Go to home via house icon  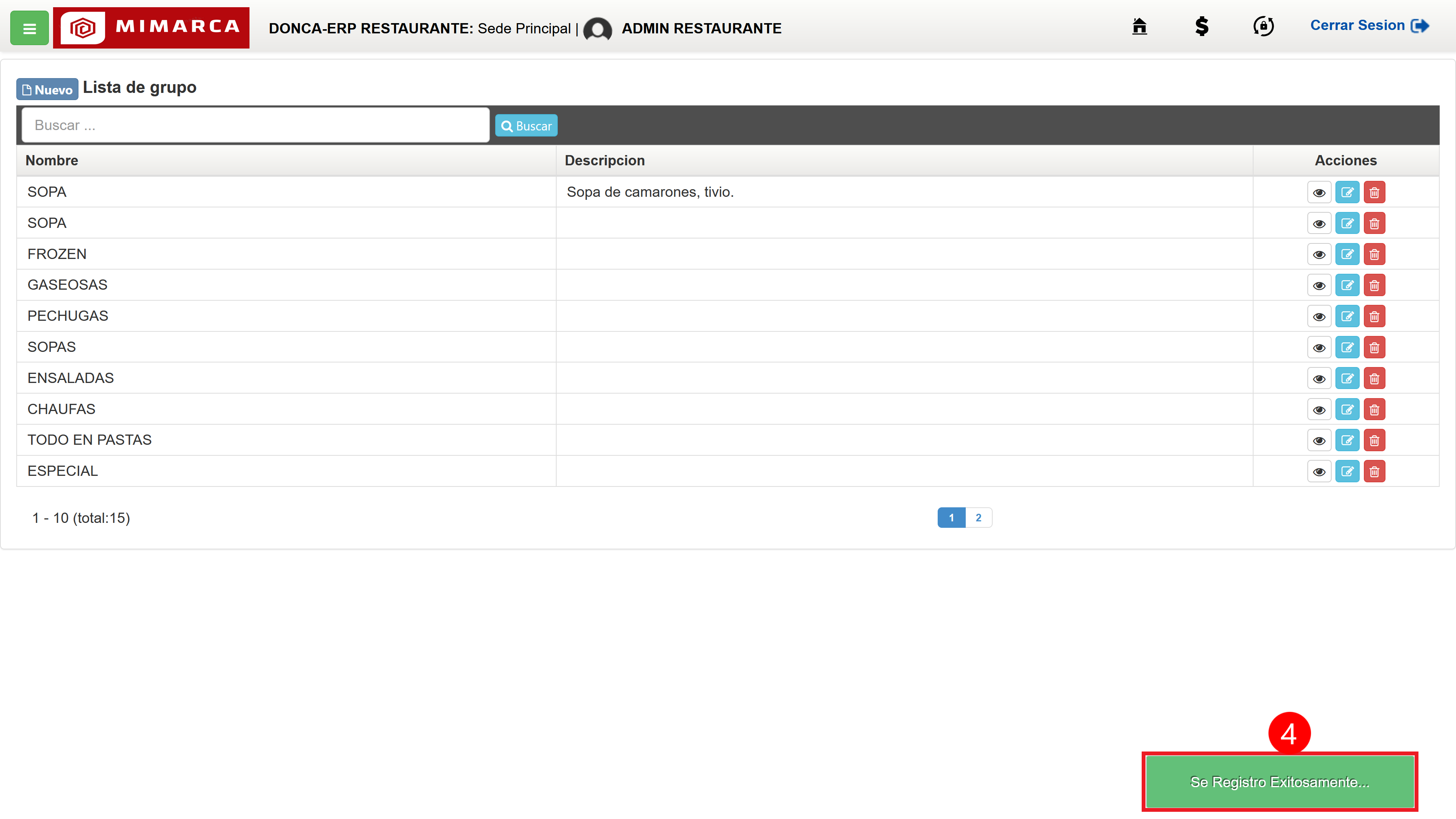tap(1139, 27)
